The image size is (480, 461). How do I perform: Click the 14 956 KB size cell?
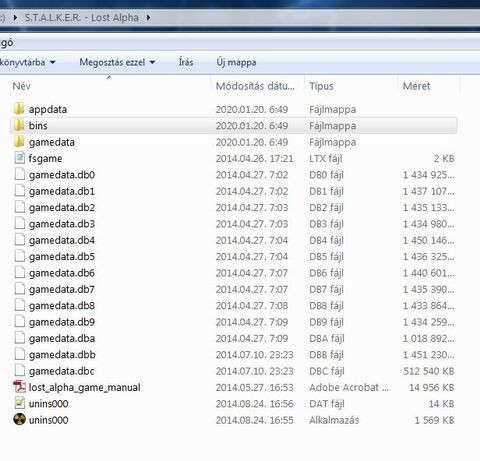[432, 387]
